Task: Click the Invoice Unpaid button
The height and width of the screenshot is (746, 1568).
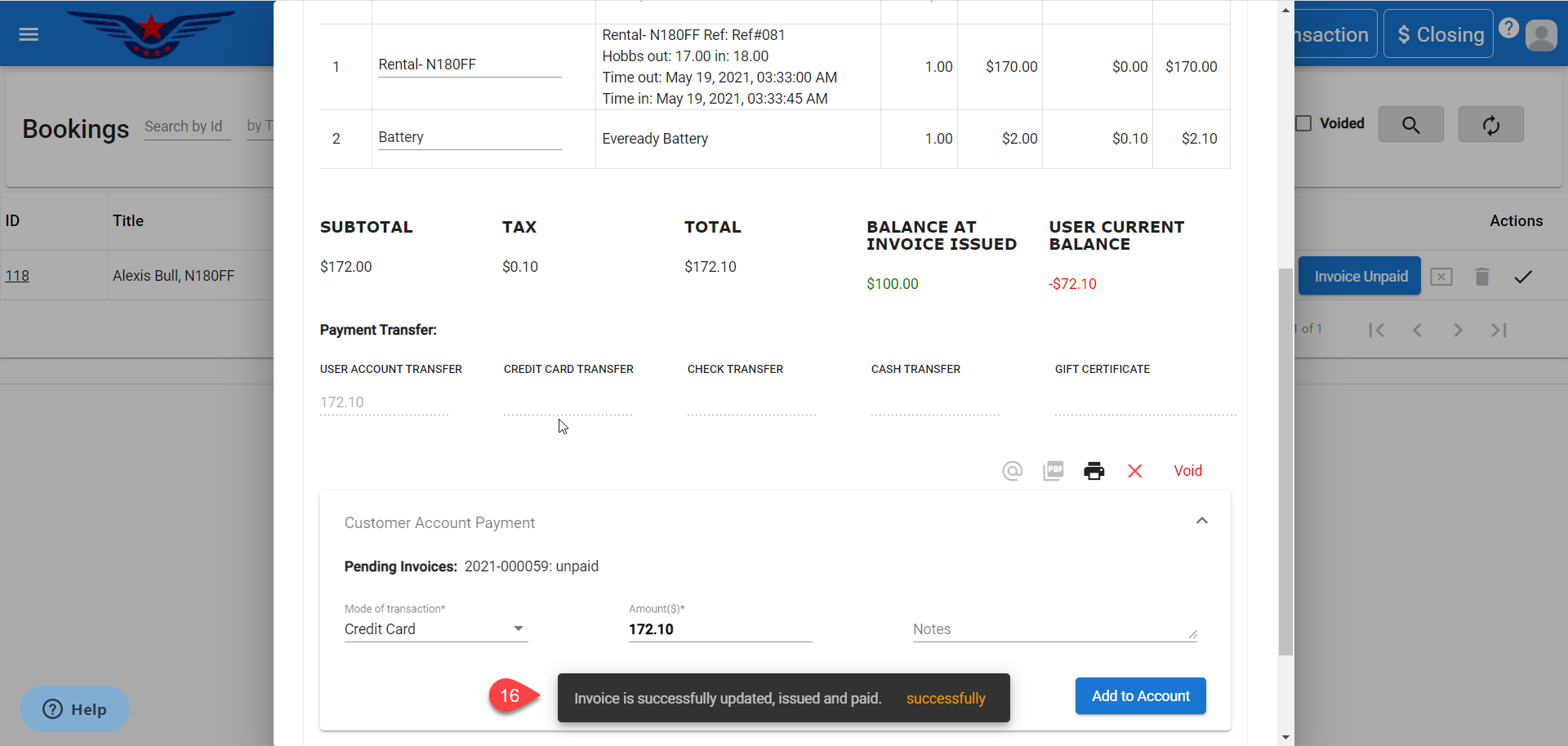Action: pyautogui.click(x=1360, y=277)
